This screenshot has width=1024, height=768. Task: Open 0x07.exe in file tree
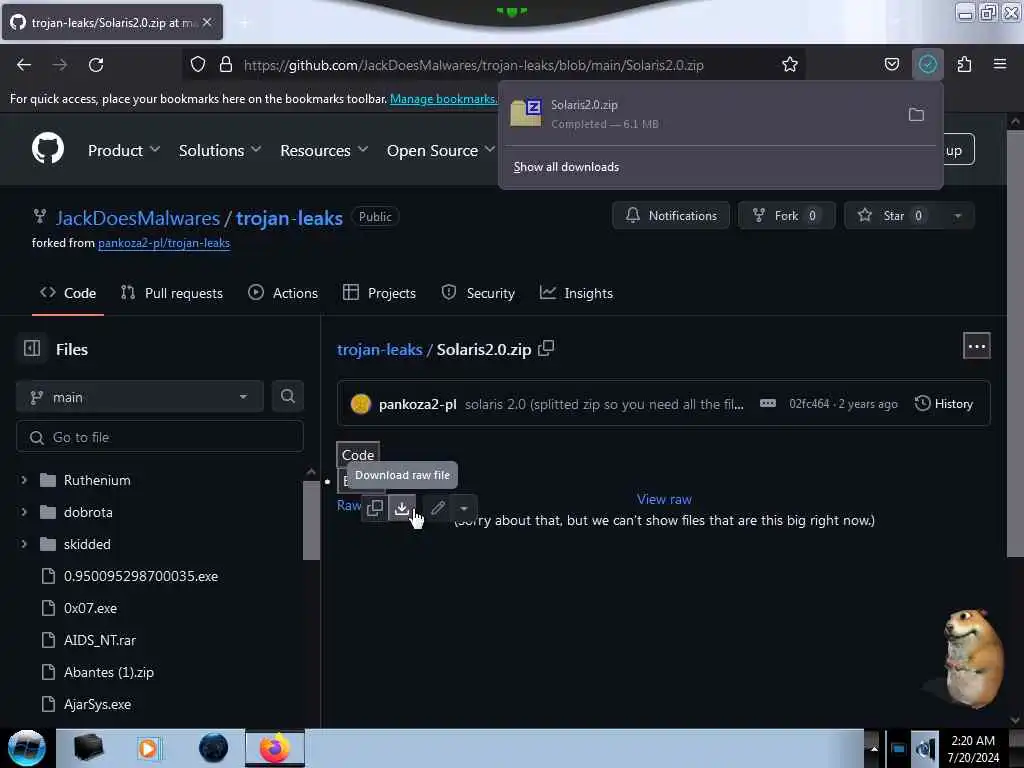pos(90,608)
